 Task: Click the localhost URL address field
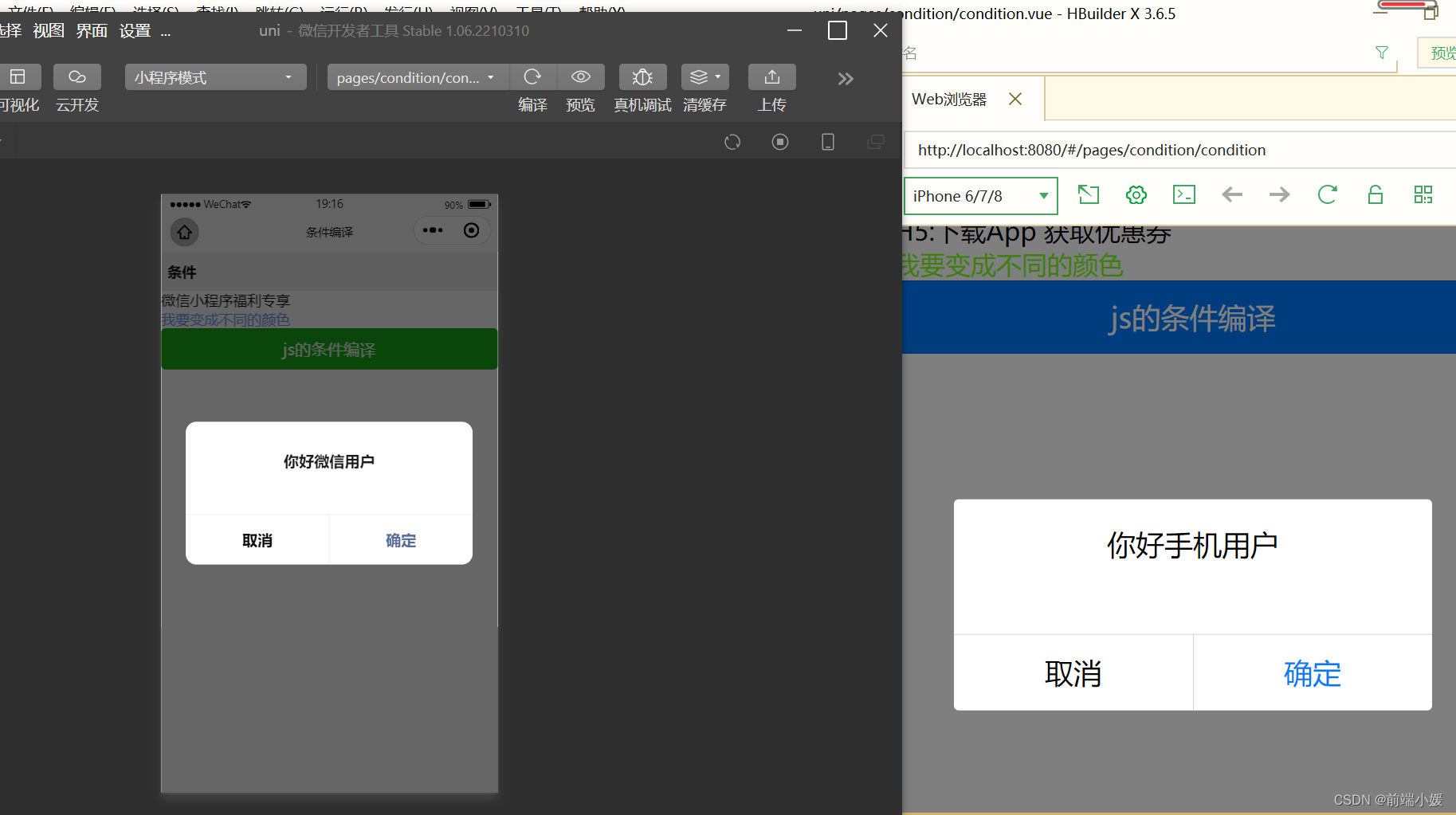1179,150
